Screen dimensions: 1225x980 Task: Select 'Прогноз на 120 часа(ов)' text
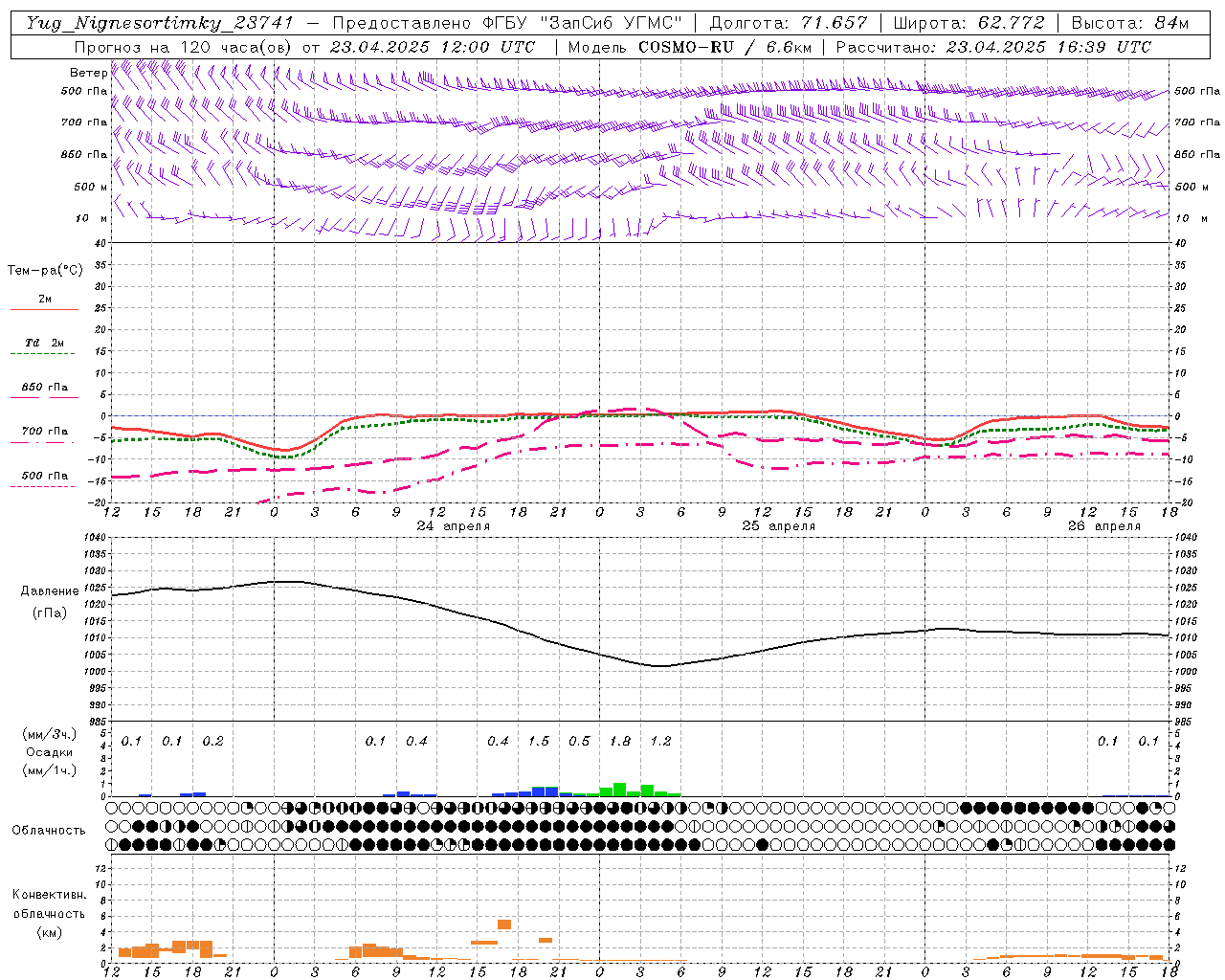pyautogui.click(x=185, y=47)
